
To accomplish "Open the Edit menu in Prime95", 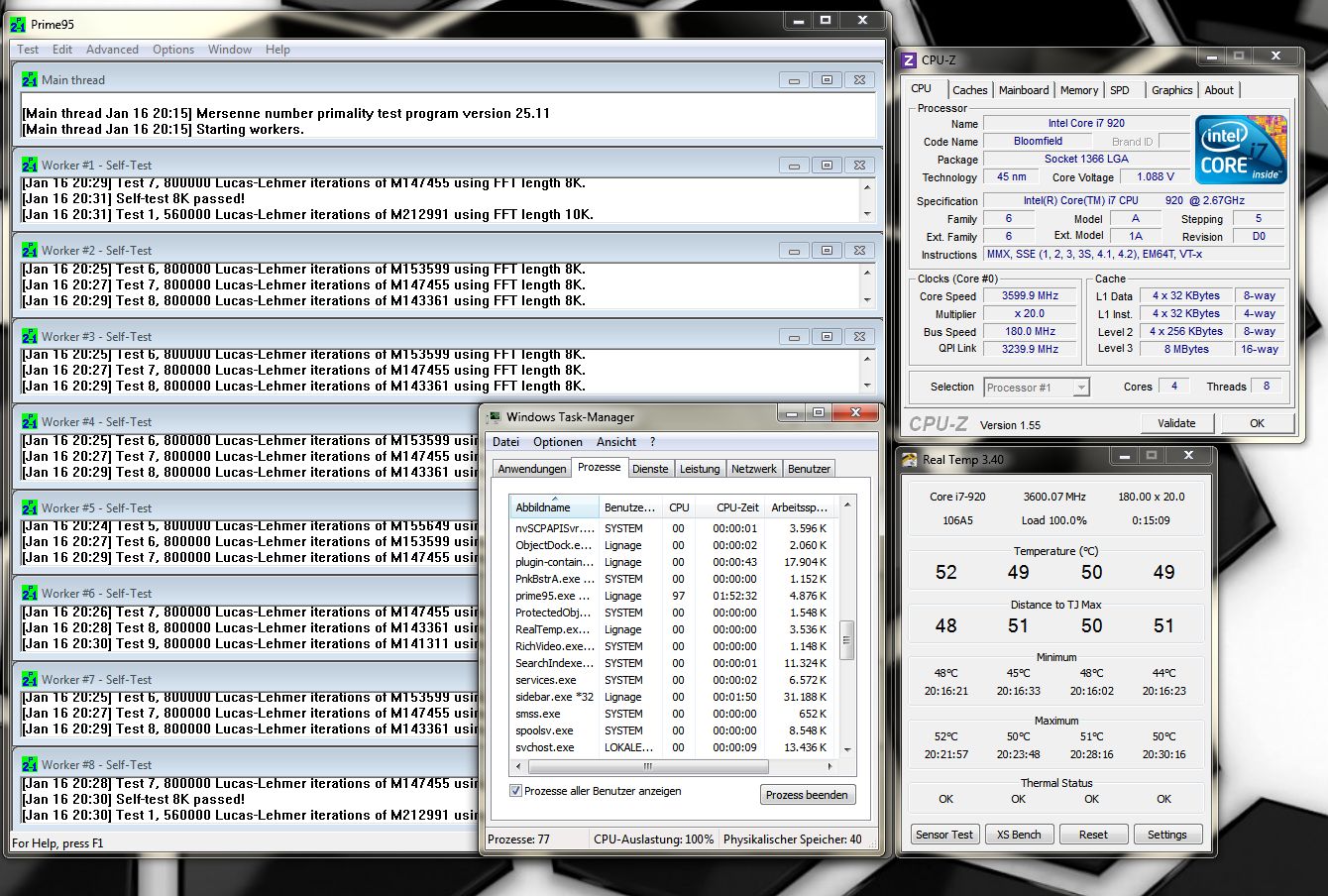I will coord(62,50).
